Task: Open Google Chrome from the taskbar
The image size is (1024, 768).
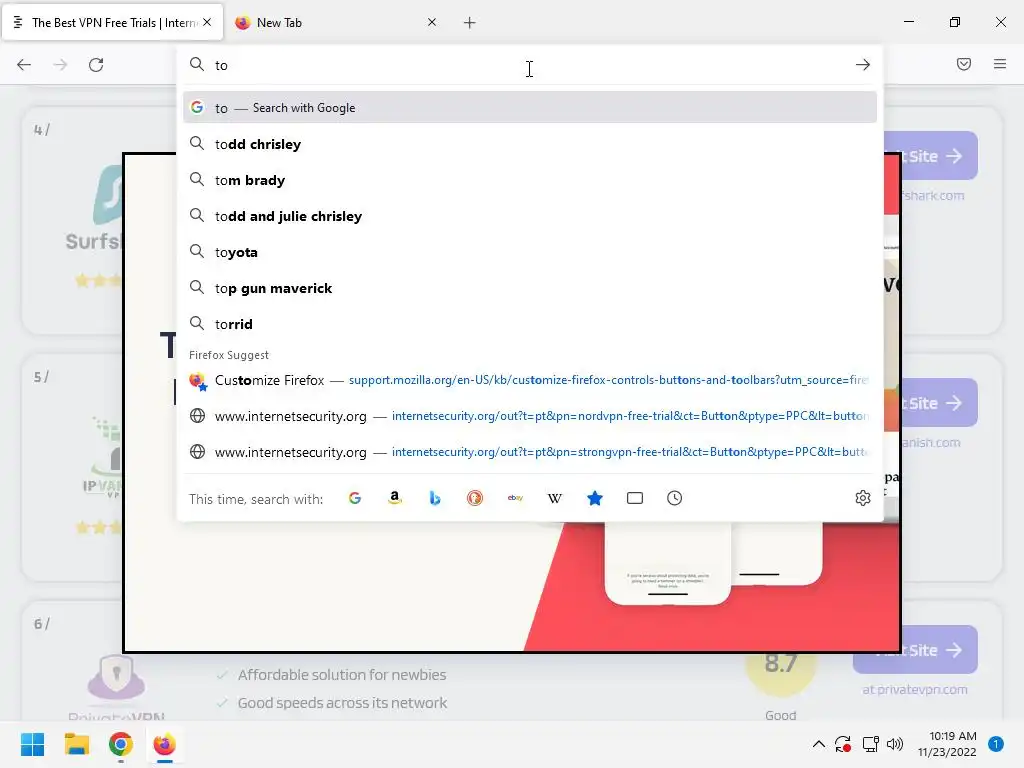Action: [x=121, y=744]
